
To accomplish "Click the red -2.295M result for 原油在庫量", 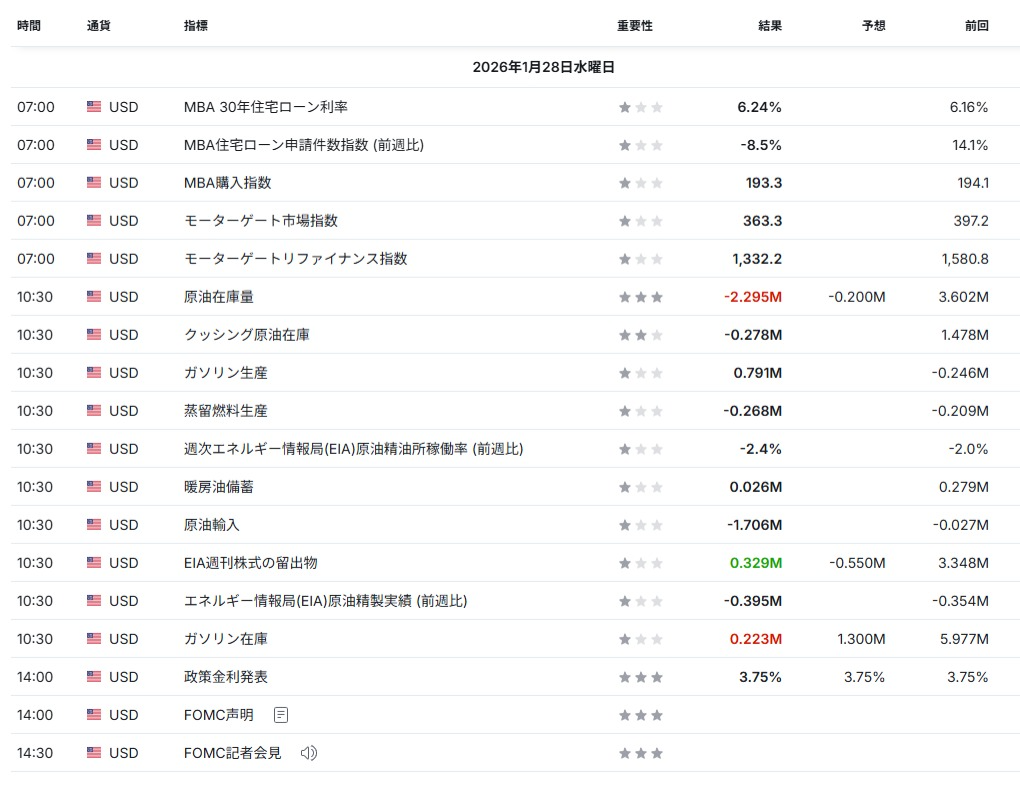I will click(753, 297).
